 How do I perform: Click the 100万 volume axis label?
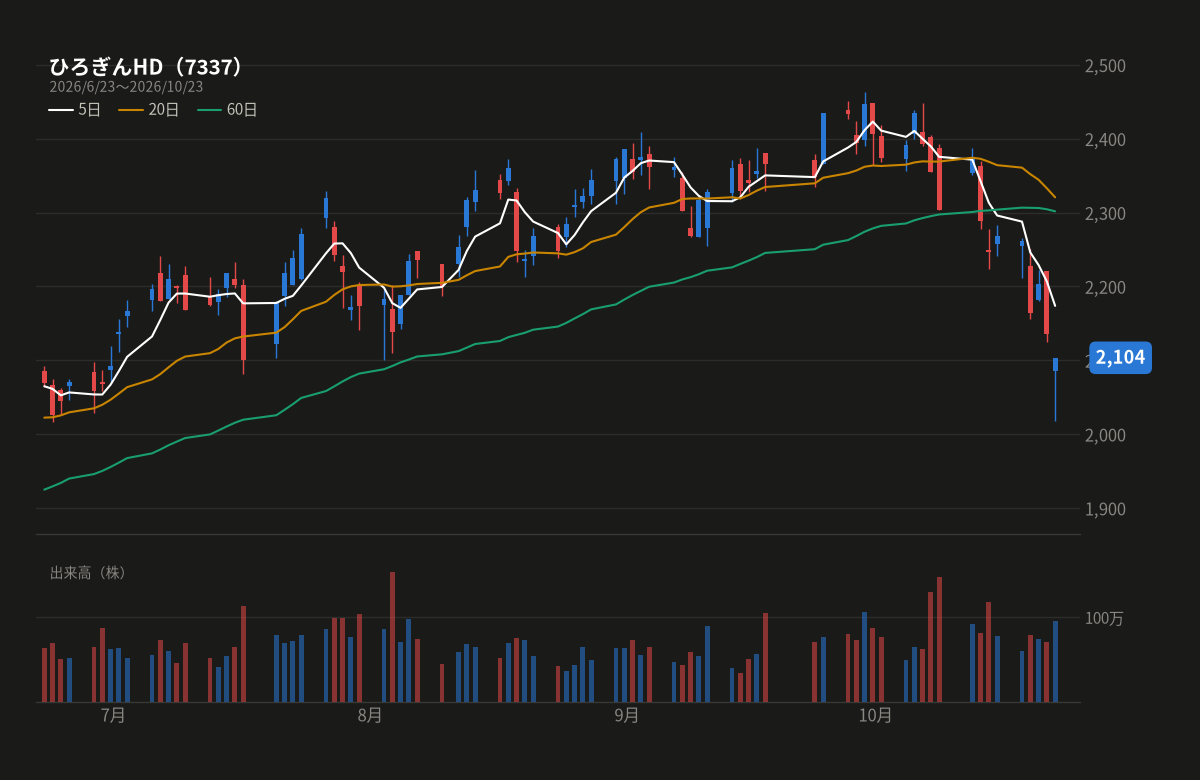click(x=1104, y=619)
